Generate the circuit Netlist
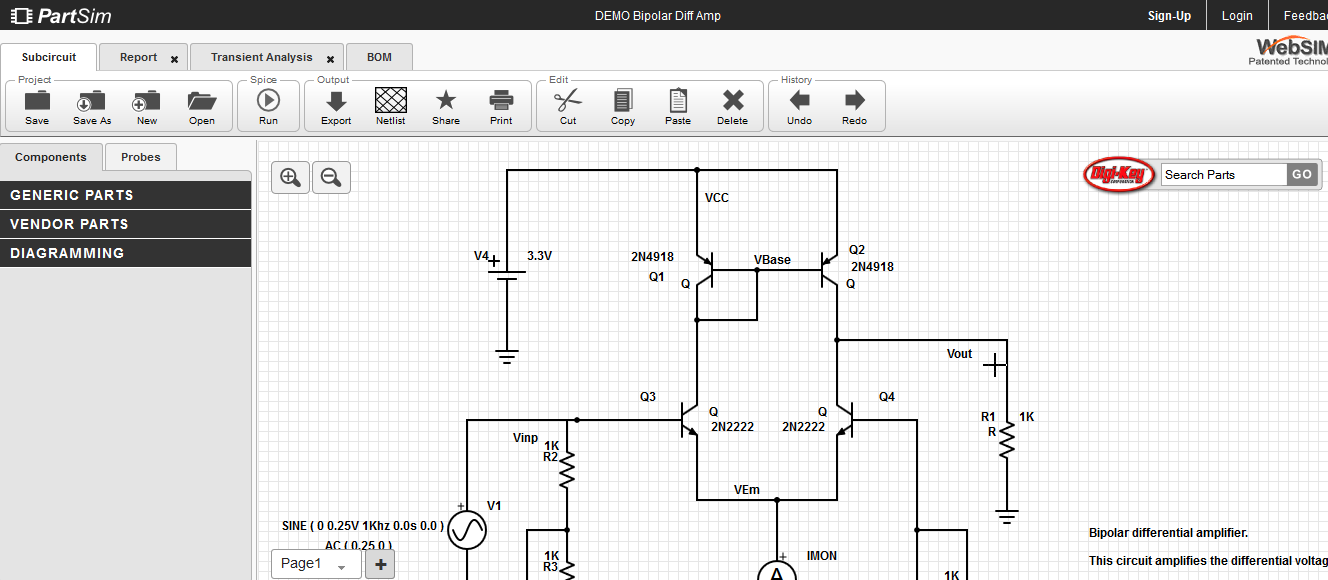 click(390, 105)
